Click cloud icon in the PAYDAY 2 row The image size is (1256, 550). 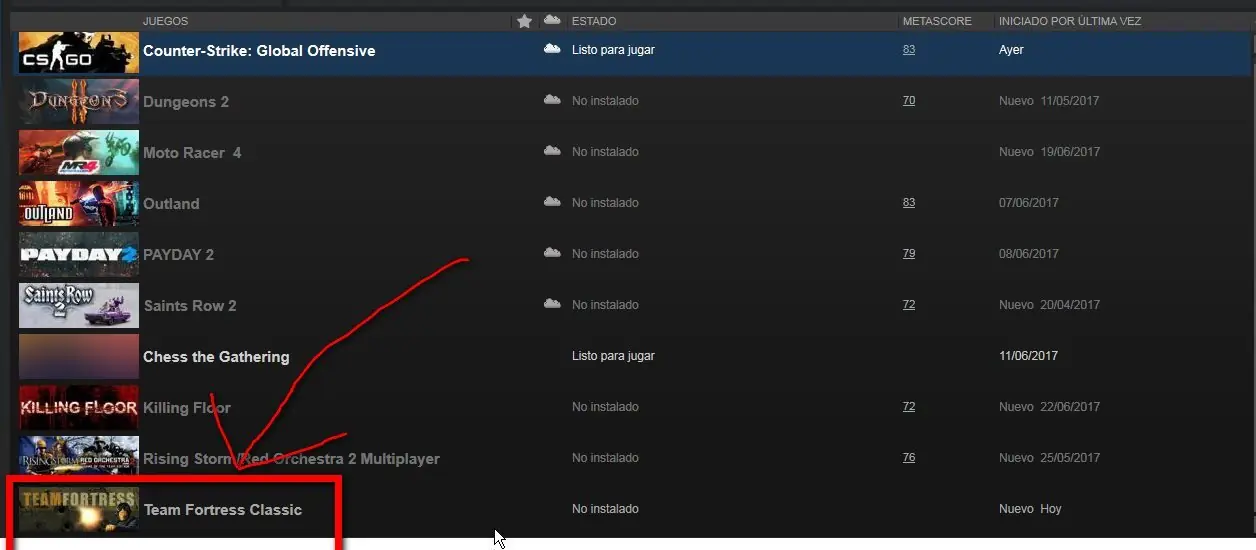[552, 253]
